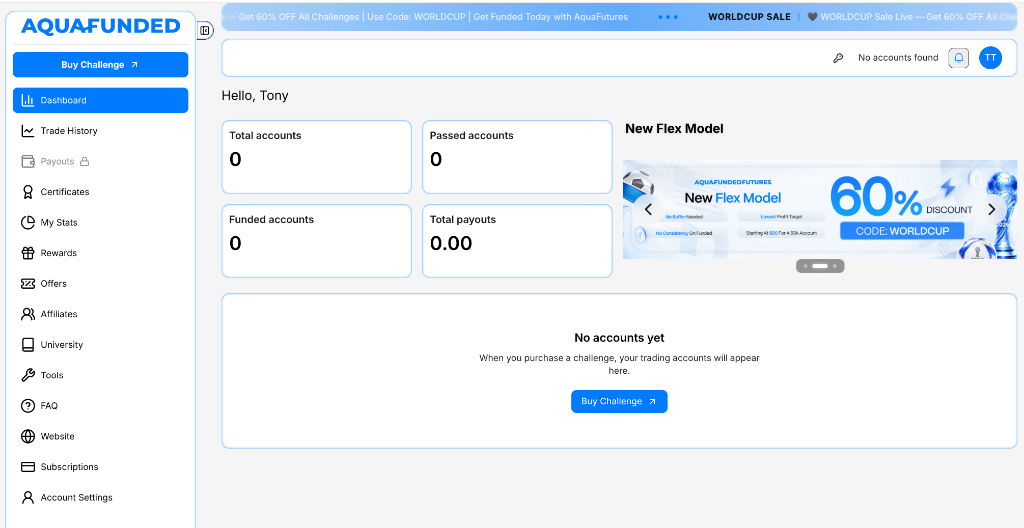
Task: Click the My Stats pie chart icon
Action: [27, 222]
